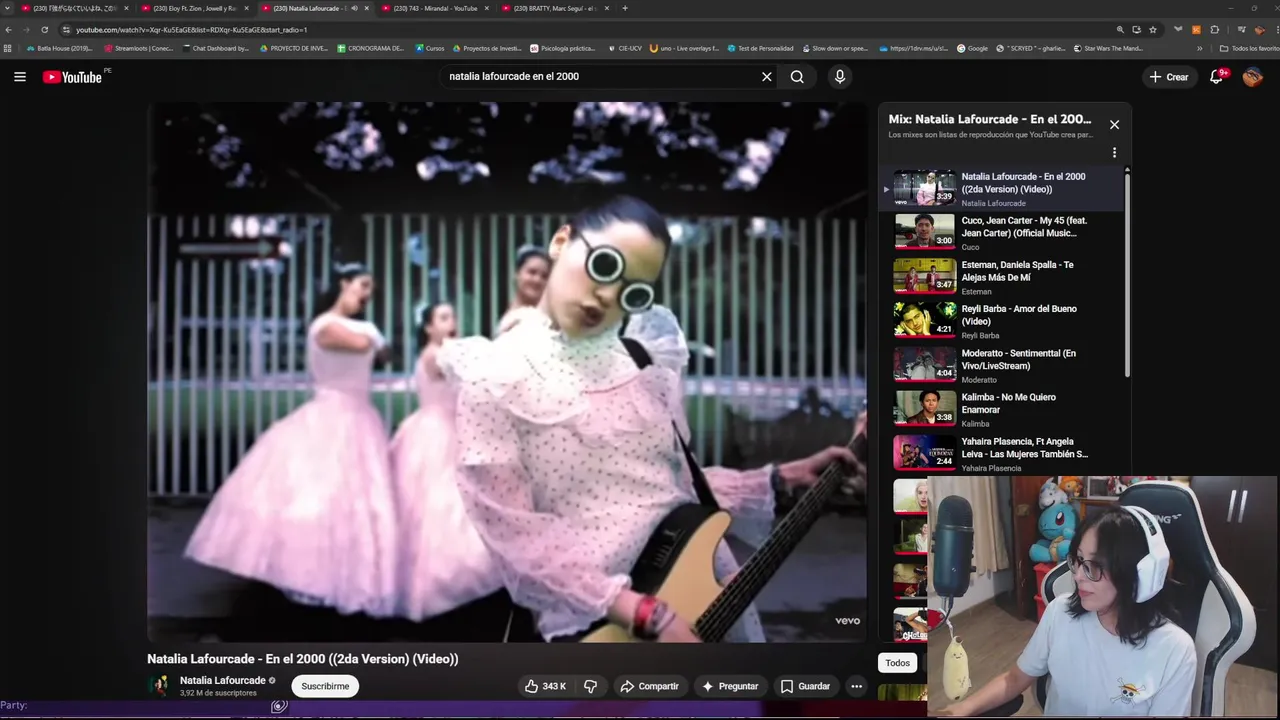Open the Crear create menu

click(1169, 77)
